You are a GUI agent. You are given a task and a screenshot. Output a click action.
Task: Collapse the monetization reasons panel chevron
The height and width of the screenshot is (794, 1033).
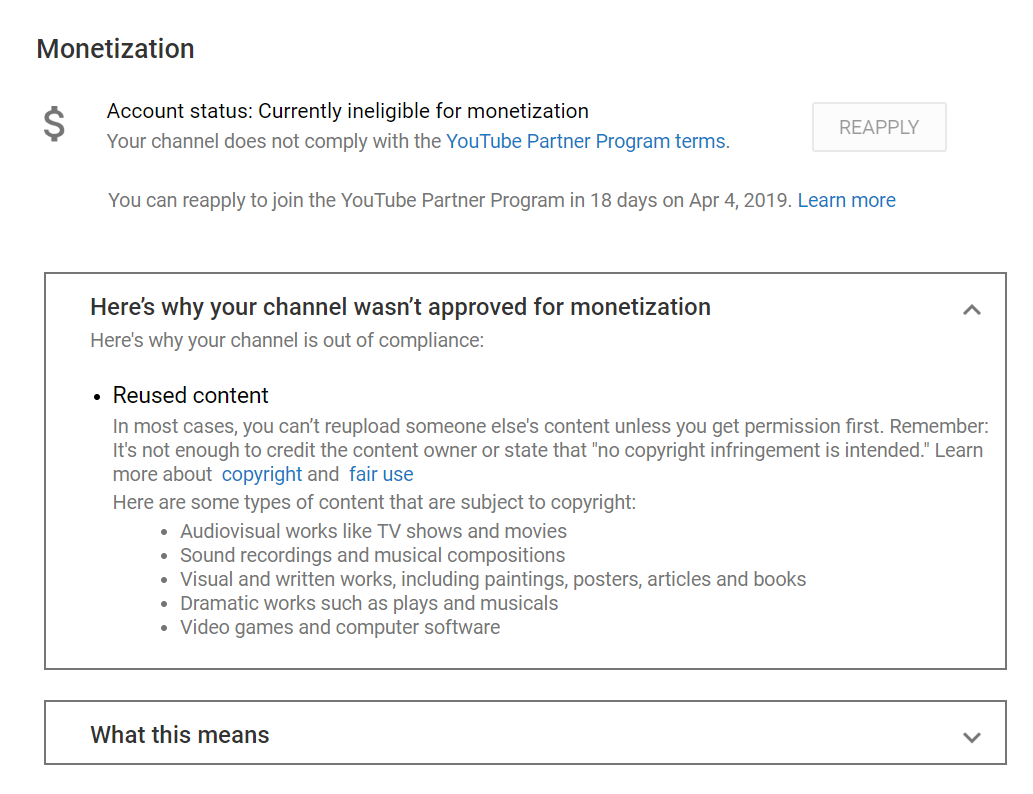click(972, 310)
